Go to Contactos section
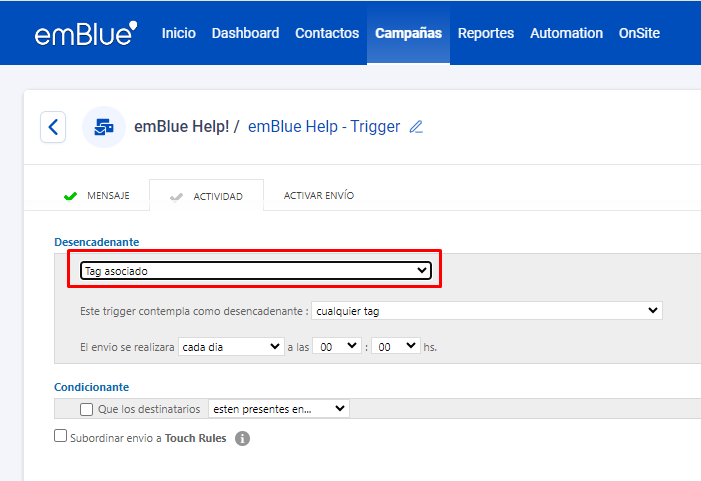The height and width of the screenshot is (481, 701). tap(327, 33)
